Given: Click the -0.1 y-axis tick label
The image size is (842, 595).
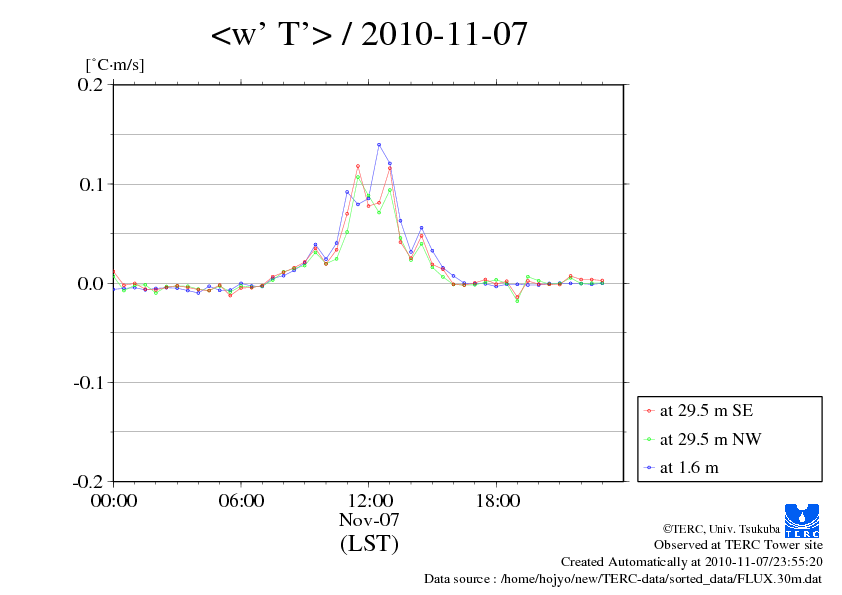Looking at the screenshot, I should tap(89, 383).
